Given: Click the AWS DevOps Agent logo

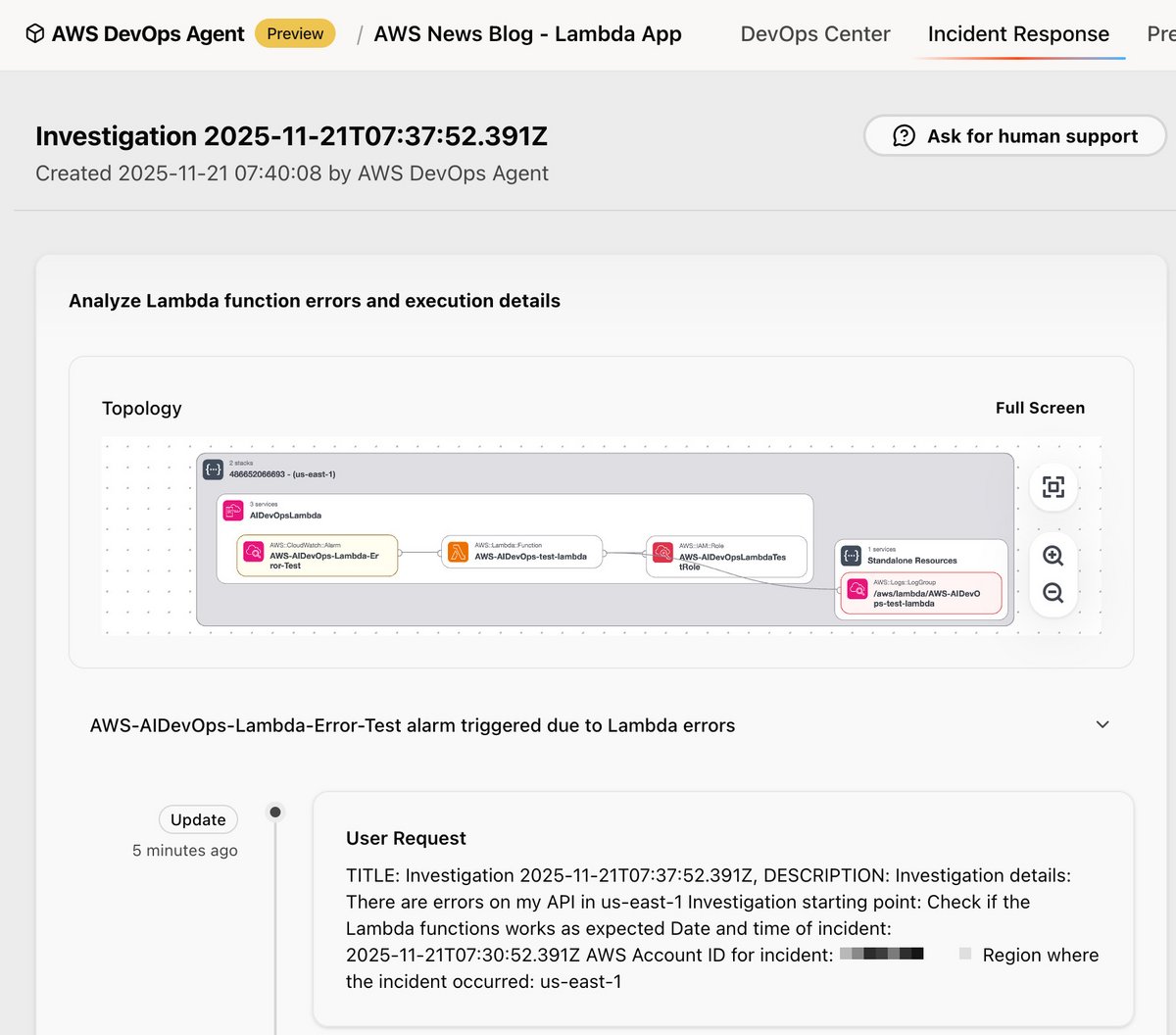Looking at the screenshot, I should click(x=35, y=32).
